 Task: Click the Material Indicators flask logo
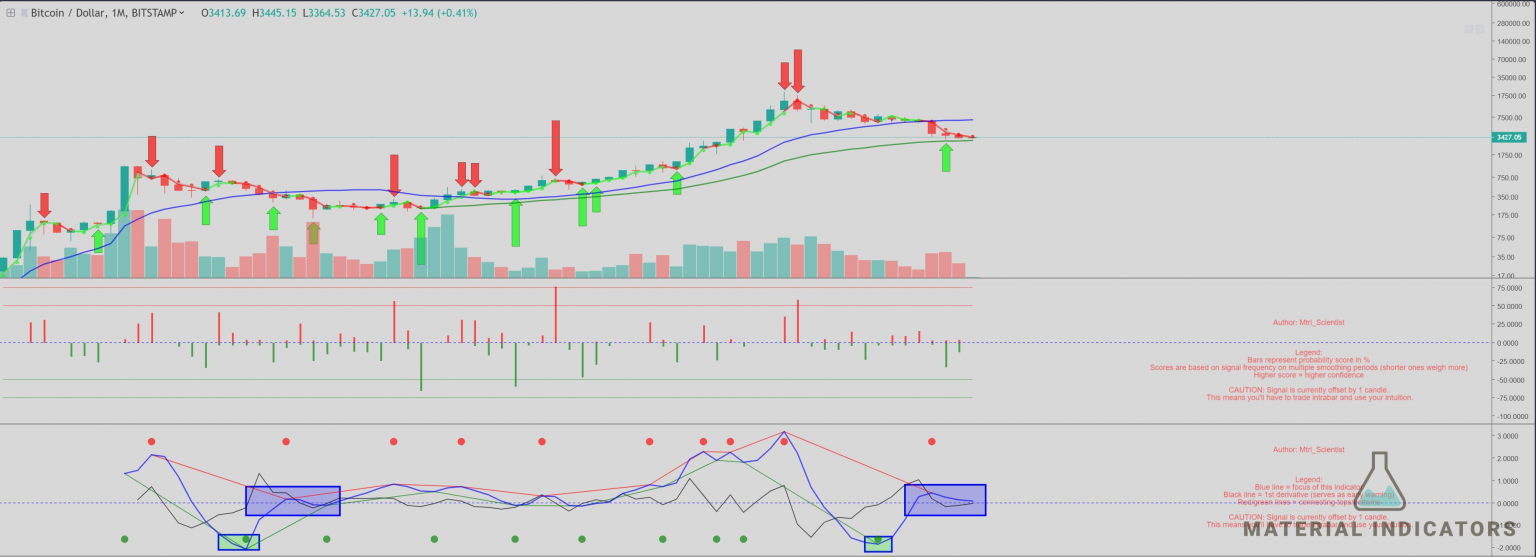pyautogui.click(x=1380, y=481)
